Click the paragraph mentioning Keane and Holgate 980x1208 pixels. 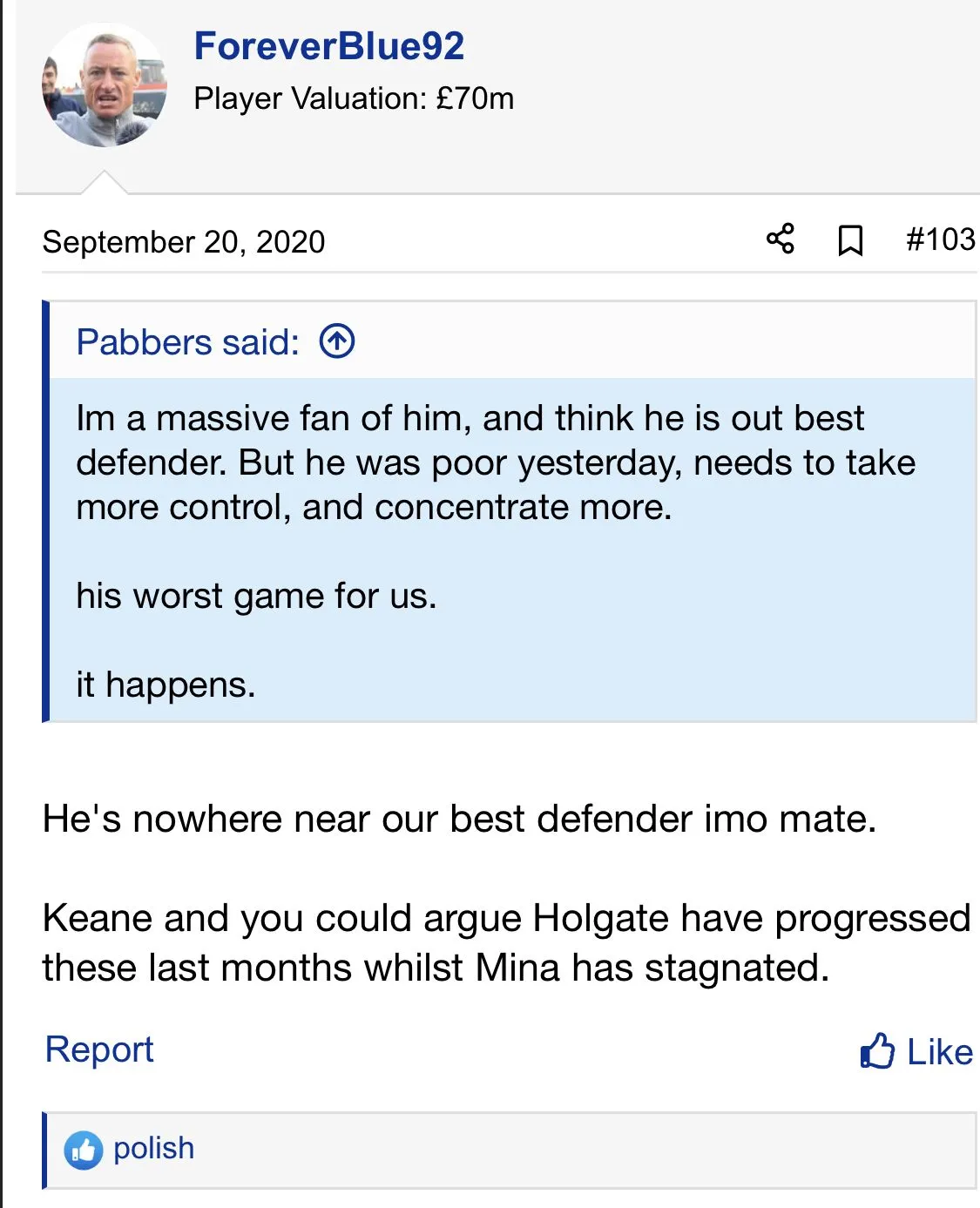[505, 942]
